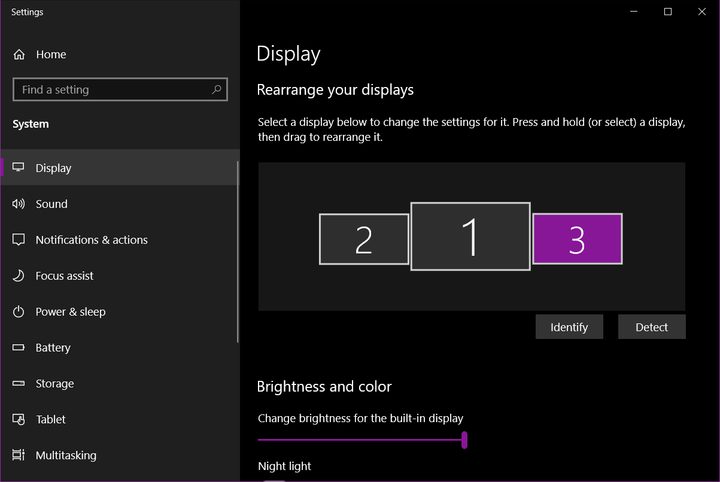Click the sidebar vertical scrollbar
The height and width of the screenshot is (482, 720).
238,252
